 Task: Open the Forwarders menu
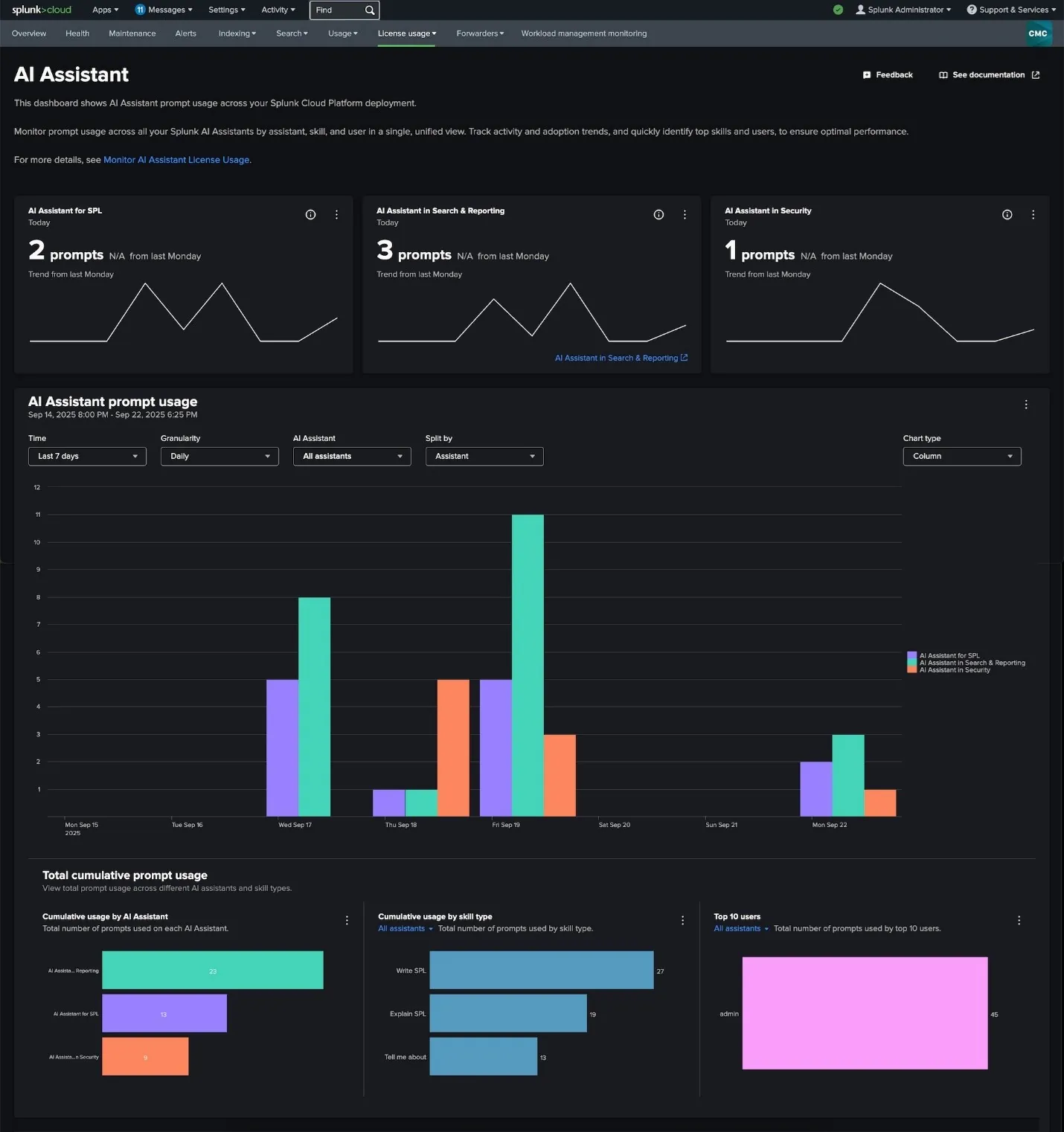click(x=479, y=33)
